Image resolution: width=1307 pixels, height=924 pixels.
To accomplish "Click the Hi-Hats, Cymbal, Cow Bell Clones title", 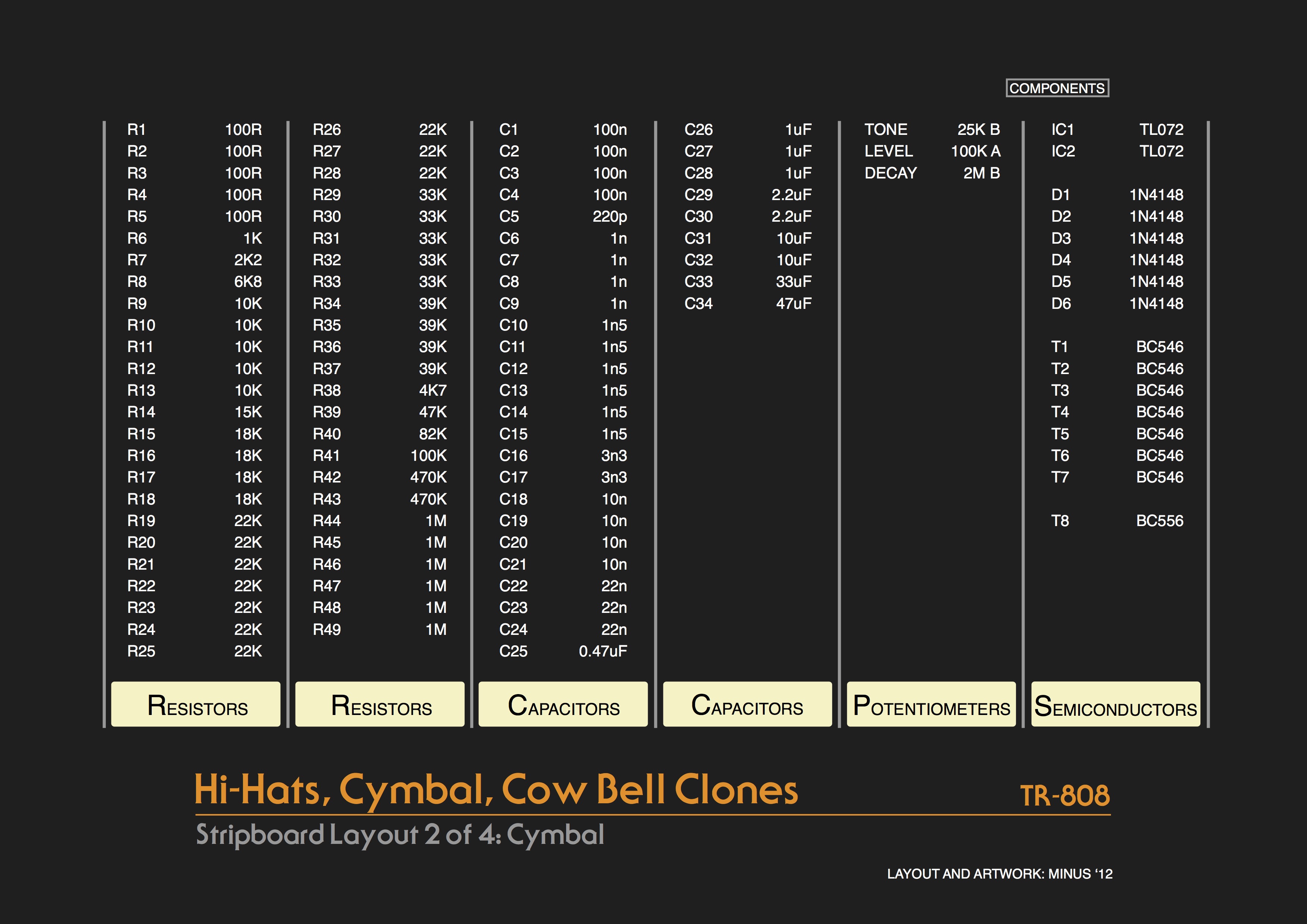I will (496, 790).
